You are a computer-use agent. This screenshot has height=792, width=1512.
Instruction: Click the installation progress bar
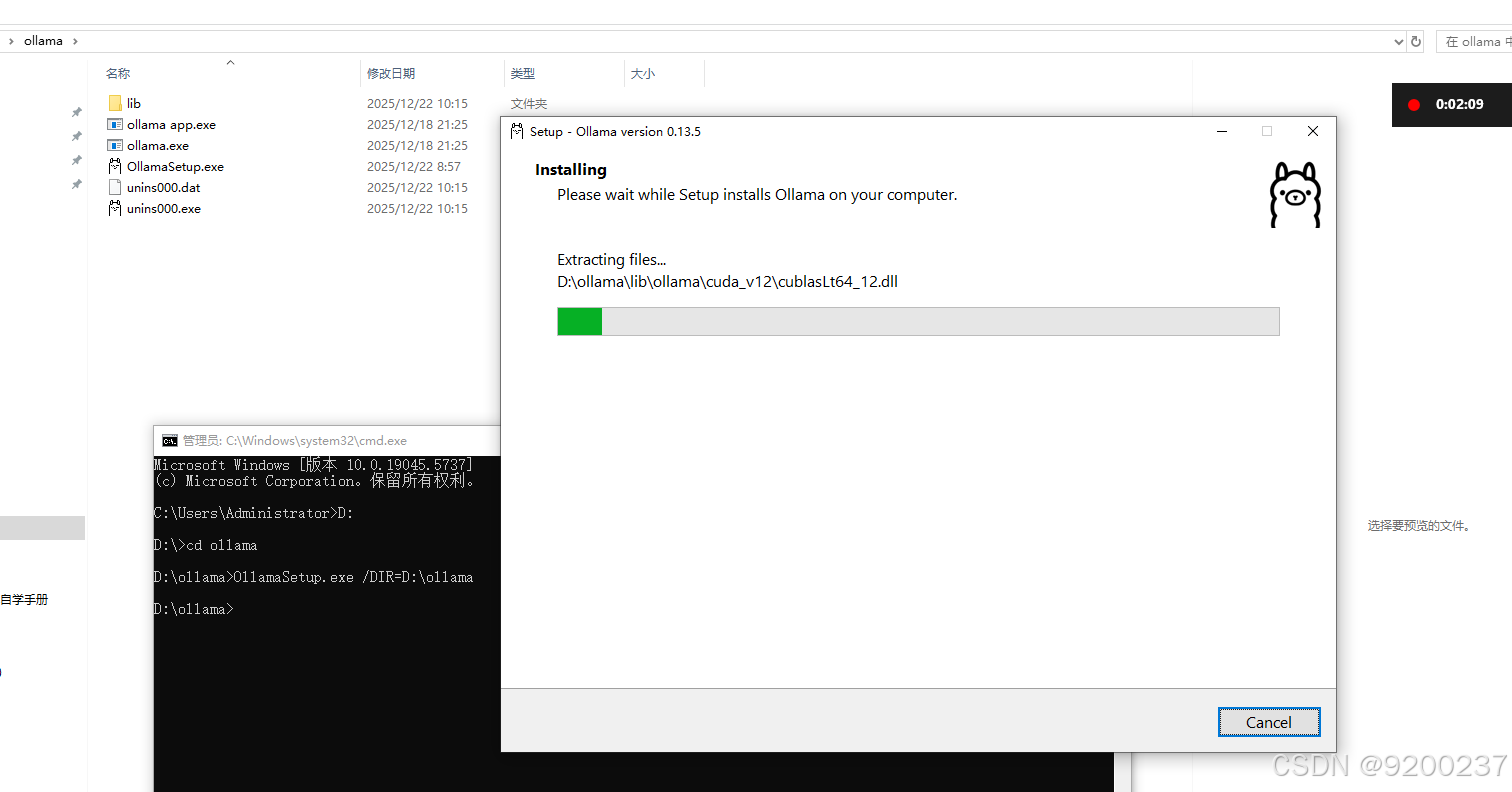918,321
